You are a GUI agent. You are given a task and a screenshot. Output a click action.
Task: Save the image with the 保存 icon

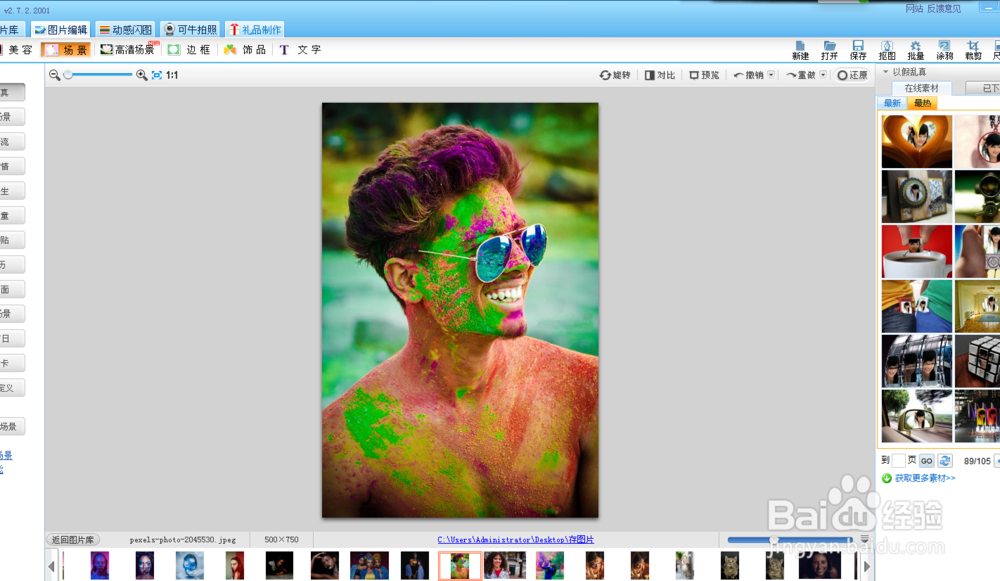(x=858, y=50)
